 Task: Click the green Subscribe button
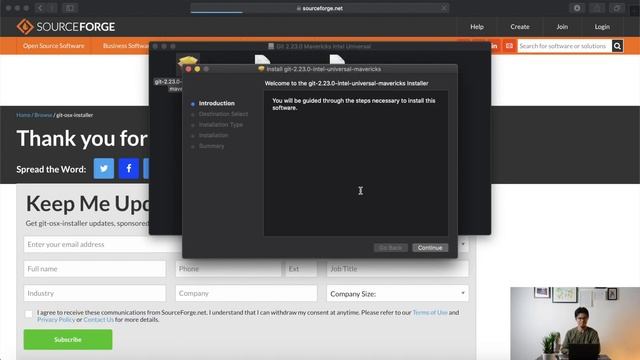tap(68, 340)
